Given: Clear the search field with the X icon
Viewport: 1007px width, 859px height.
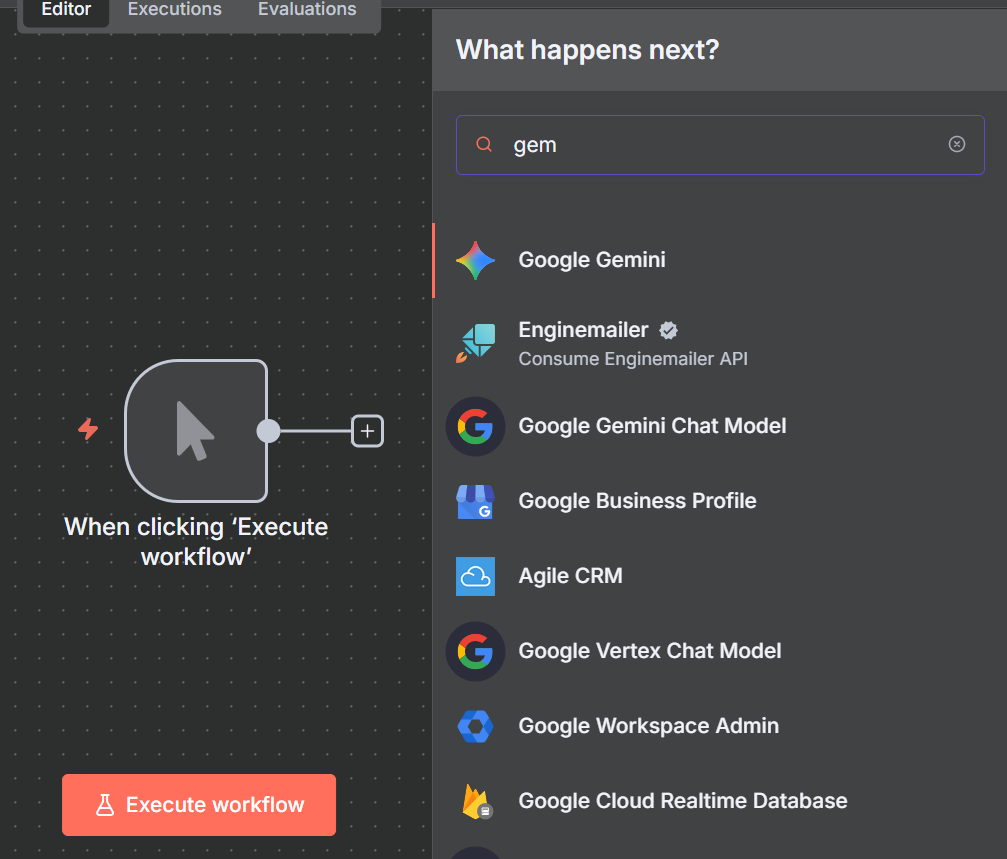Looking at the screenshot, I should click(956, 144).
